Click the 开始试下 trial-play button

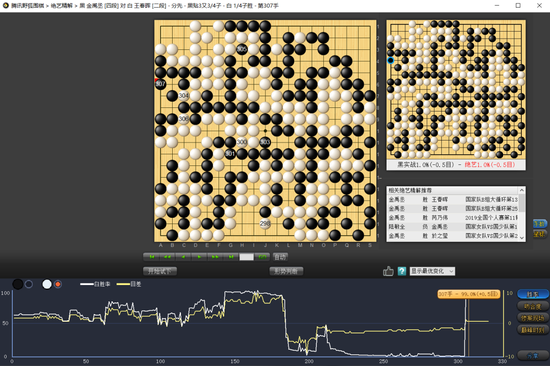160,271
